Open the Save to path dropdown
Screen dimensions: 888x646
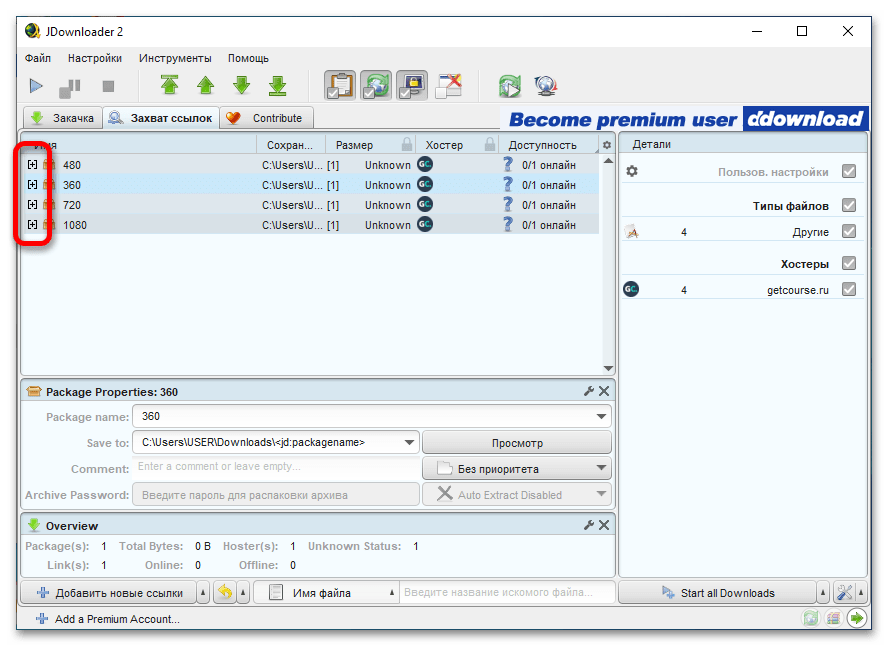tap(409, 442)
